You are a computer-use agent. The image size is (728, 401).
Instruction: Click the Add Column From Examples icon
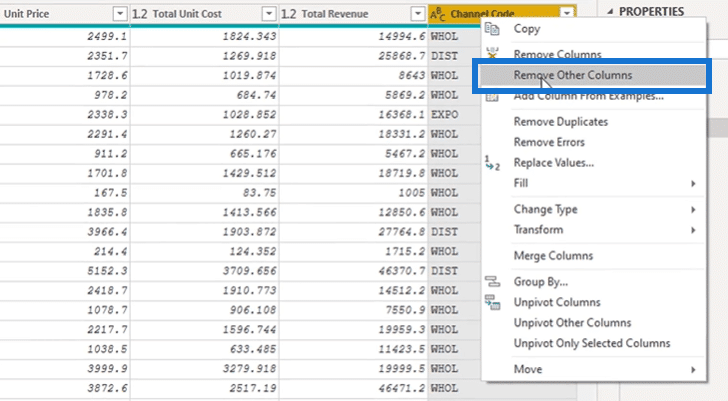tap(492, 97)
